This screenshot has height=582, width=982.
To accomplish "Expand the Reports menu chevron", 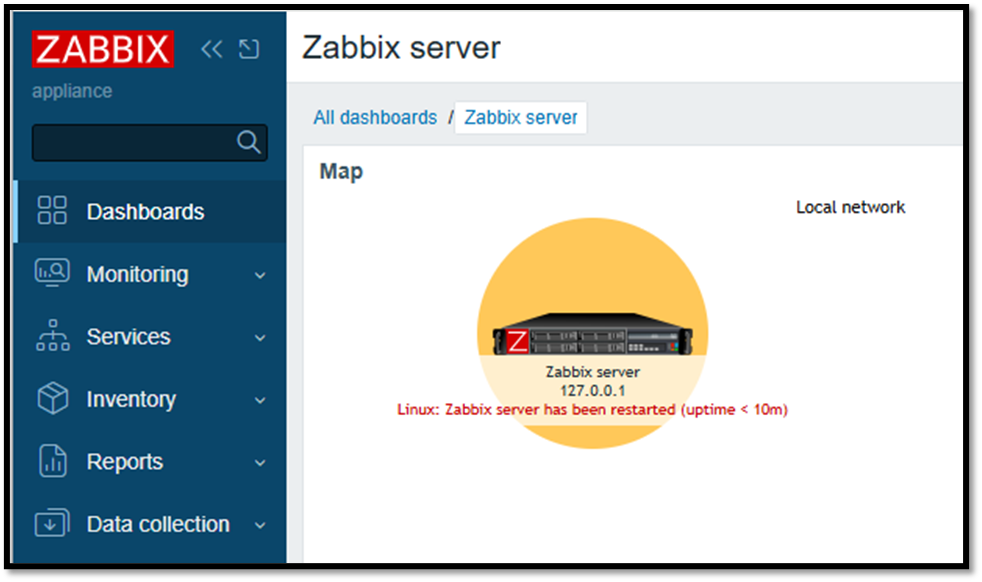I will (260, 463).
